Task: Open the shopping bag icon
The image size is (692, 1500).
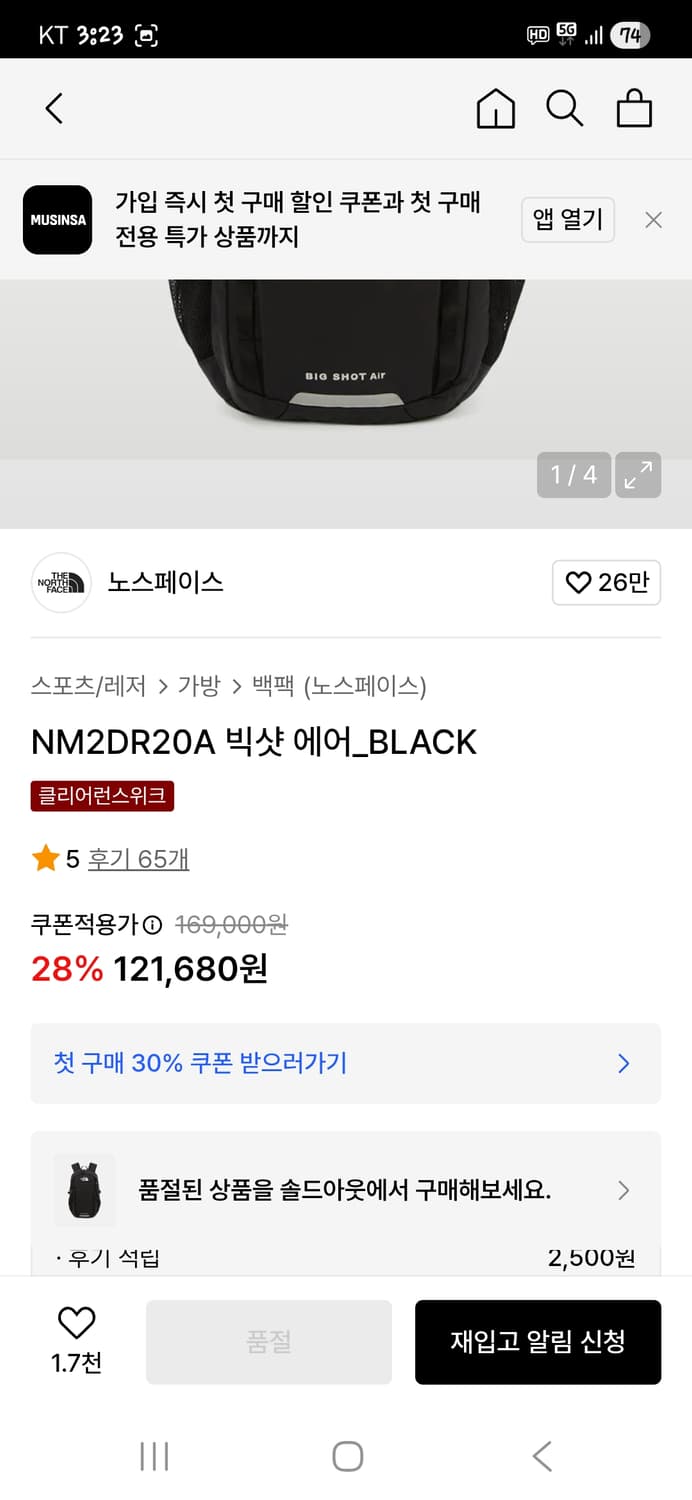Action: tap(634, 108)
